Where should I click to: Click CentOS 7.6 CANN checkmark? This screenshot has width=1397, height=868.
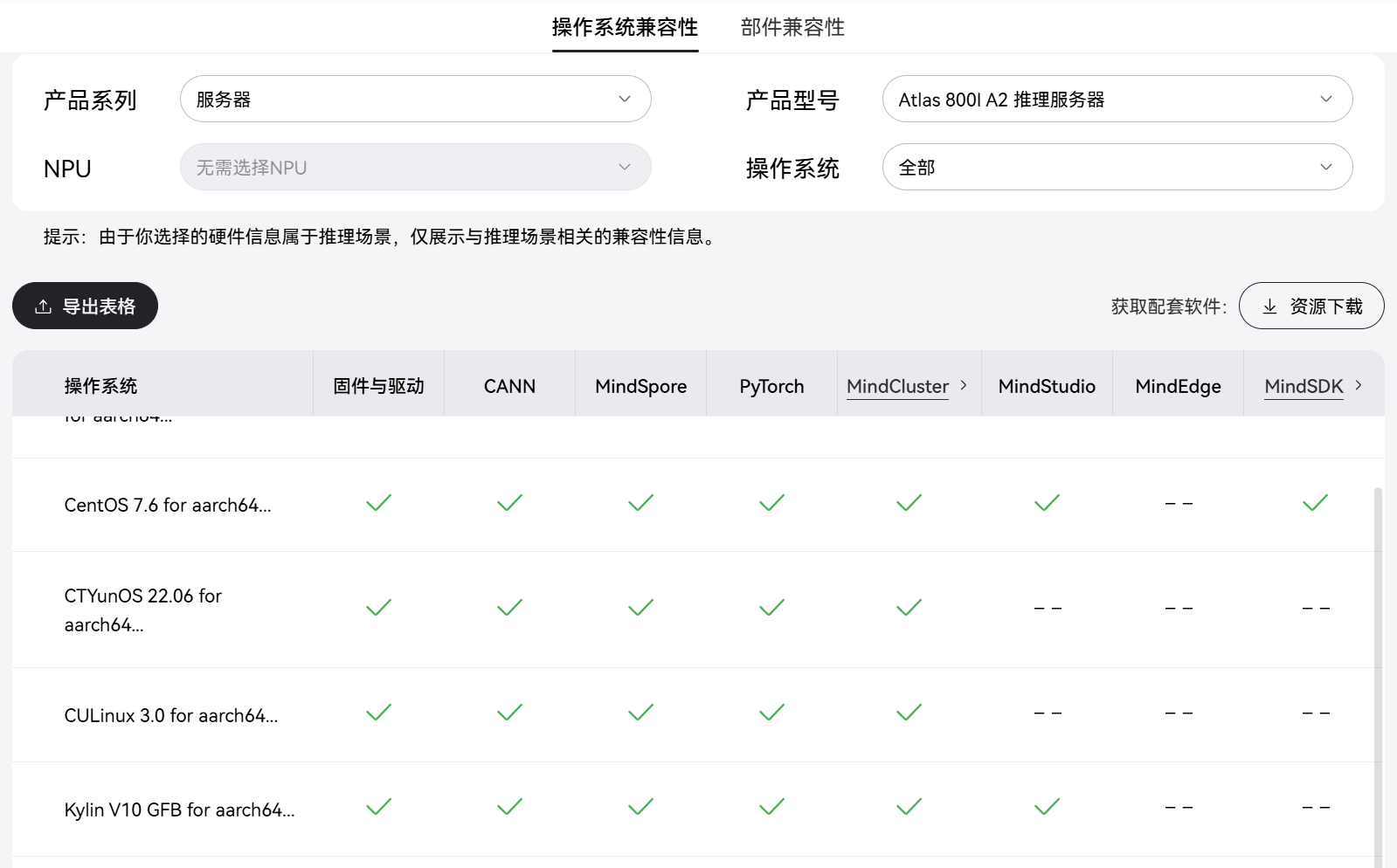tap(509, 503)
